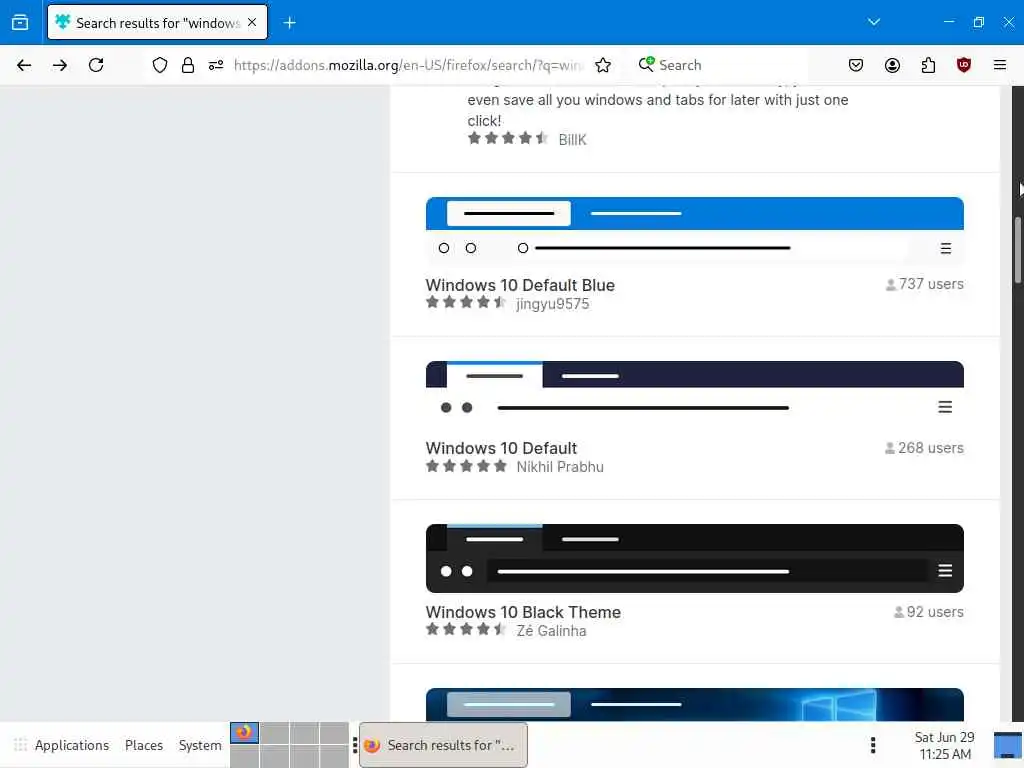
Task: Open the System menu
Action: click(200, 745)
